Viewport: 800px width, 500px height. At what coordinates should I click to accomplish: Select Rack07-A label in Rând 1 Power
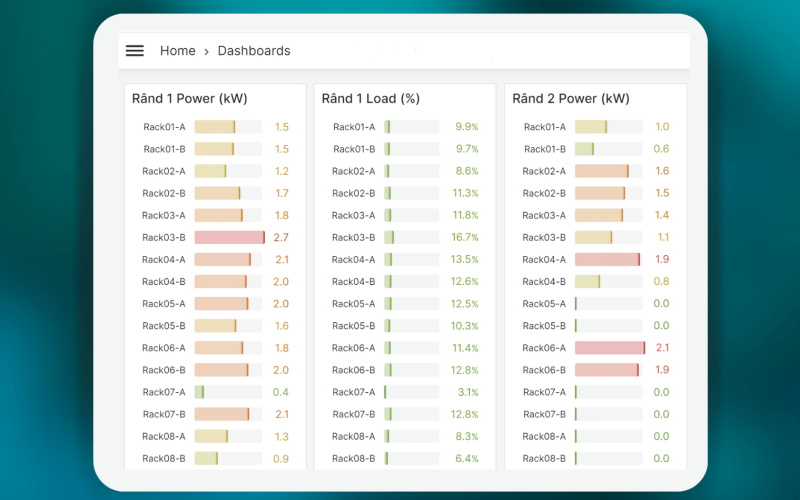164,392
